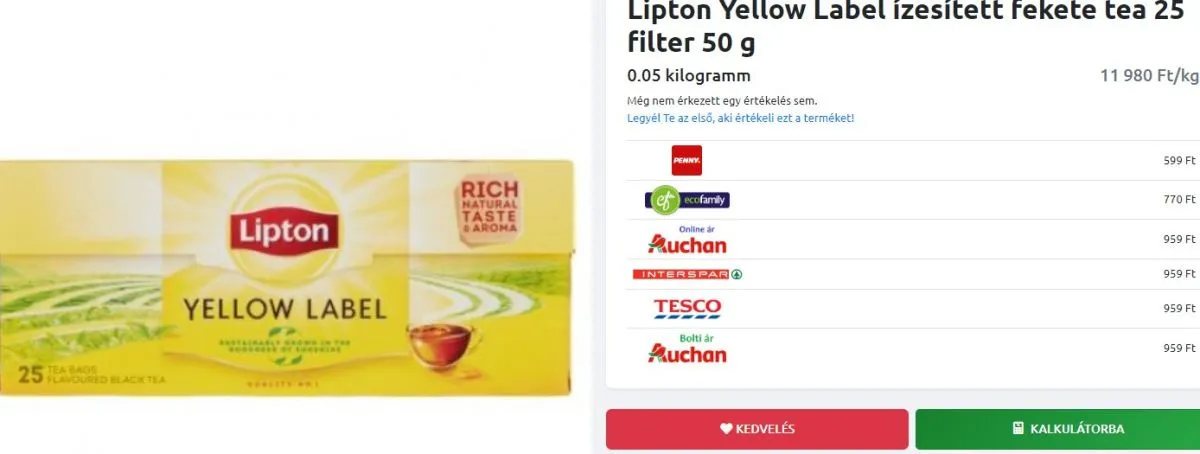Click the Interspar logo
The height and width of the screenshot is (454, 1200).
click(687, 274)
